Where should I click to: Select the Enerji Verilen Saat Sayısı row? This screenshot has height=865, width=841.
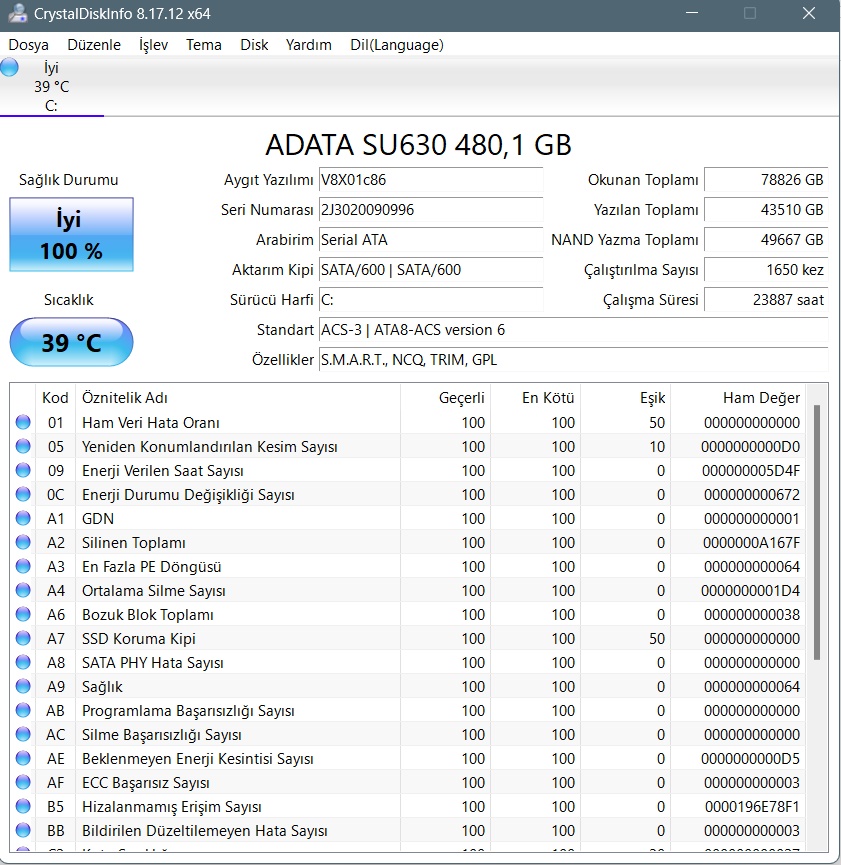pos(408,471)
